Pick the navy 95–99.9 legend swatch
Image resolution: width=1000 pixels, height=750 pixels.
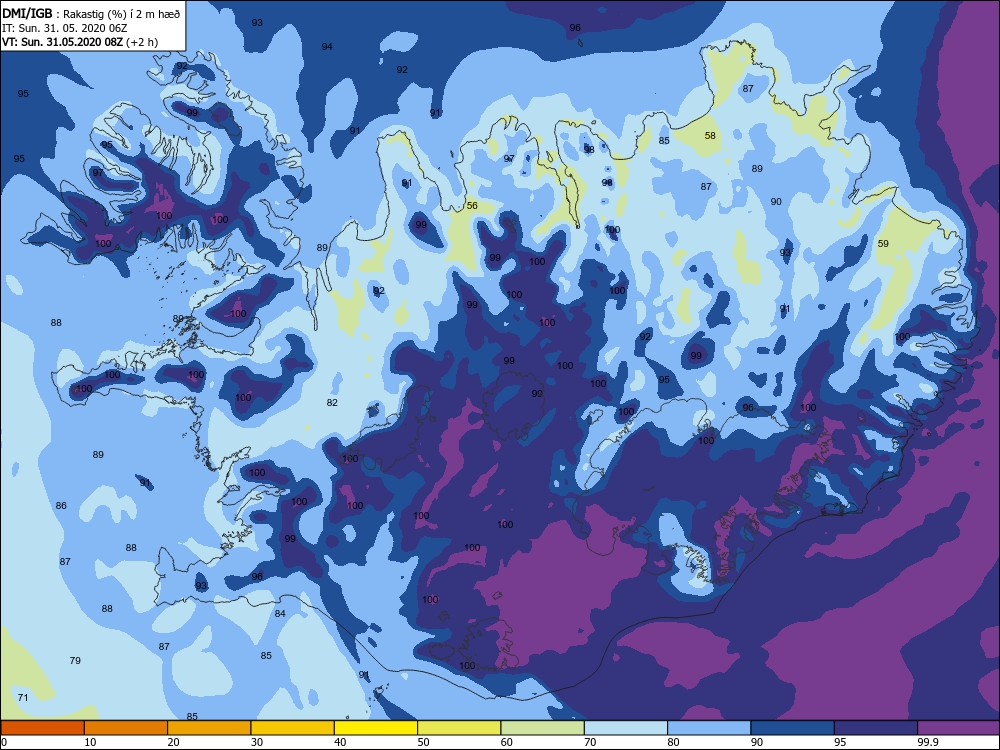coord(876,728)
